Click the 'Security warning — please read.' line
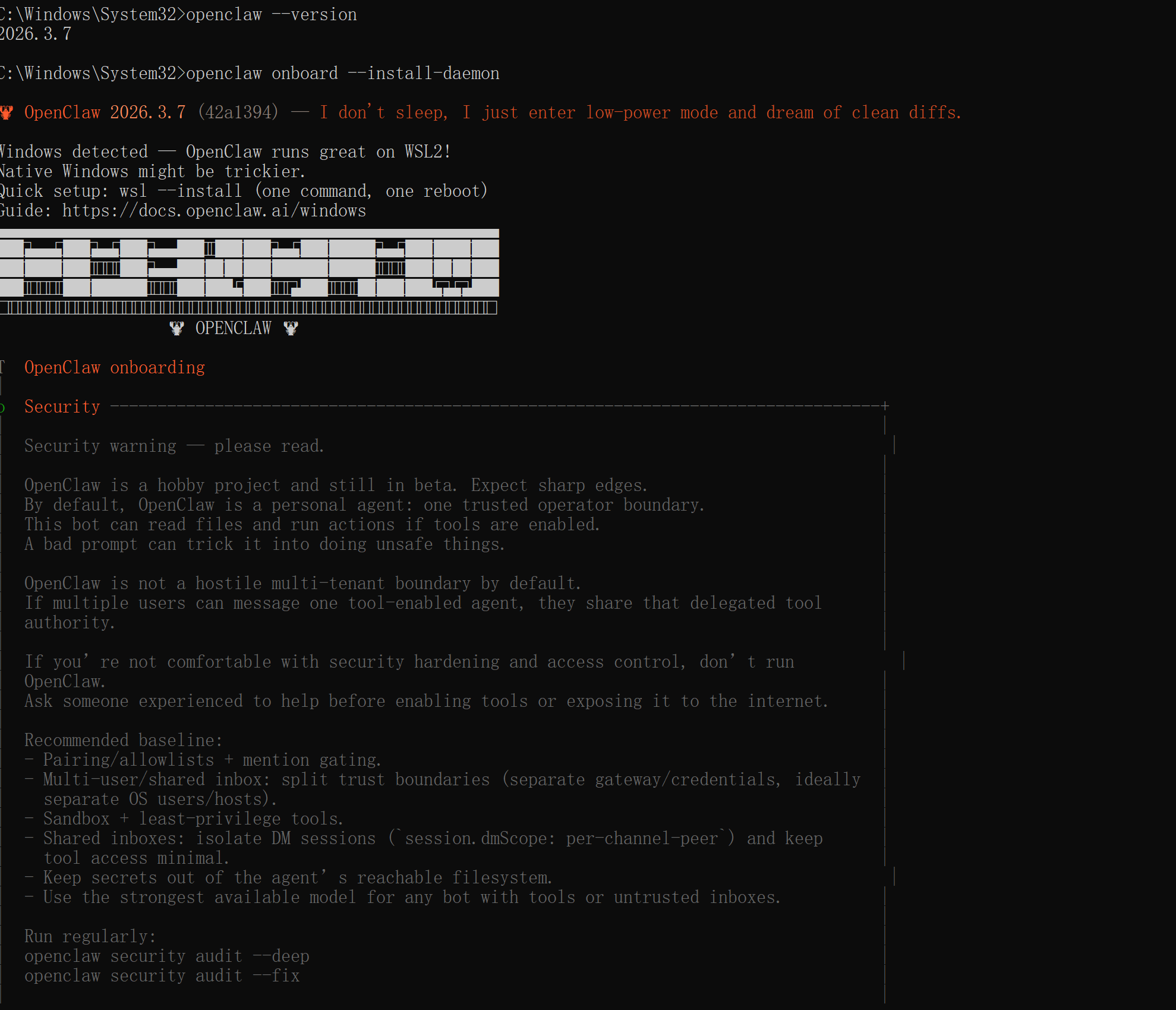 coord(174,446)
